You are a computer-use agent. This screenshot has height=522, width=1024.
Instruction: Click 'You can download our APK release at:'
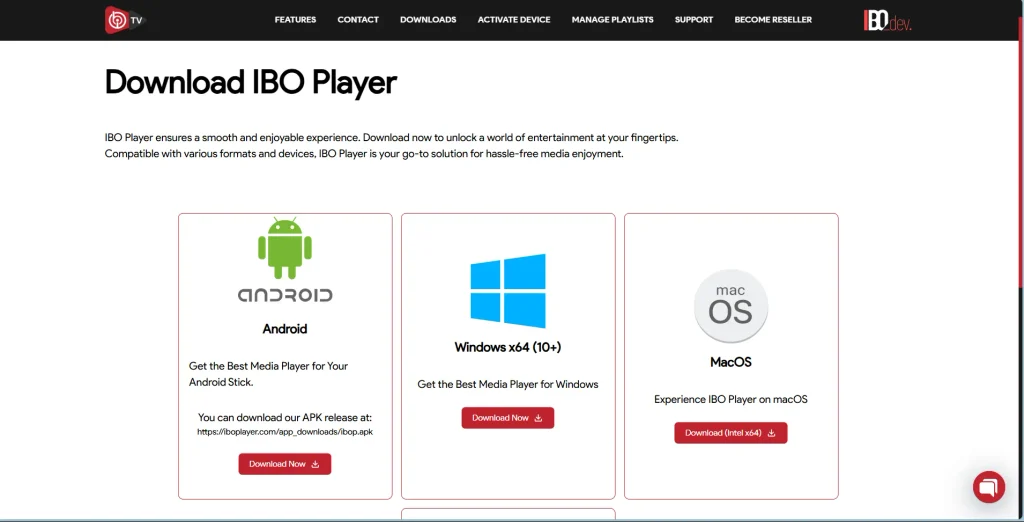[285, 417]
